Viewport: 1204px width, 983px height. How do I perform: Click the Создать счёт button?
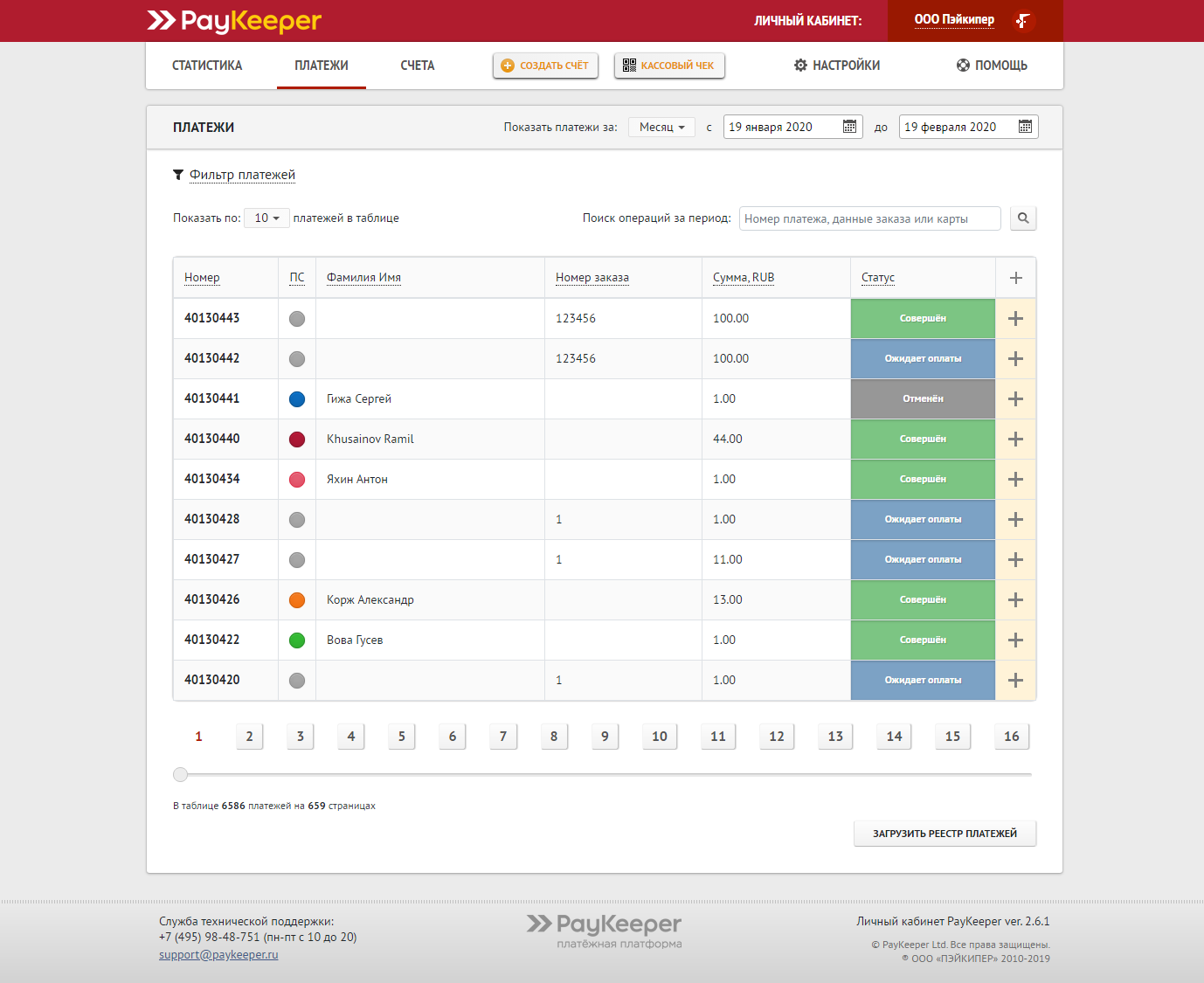[x=545, y=66]
